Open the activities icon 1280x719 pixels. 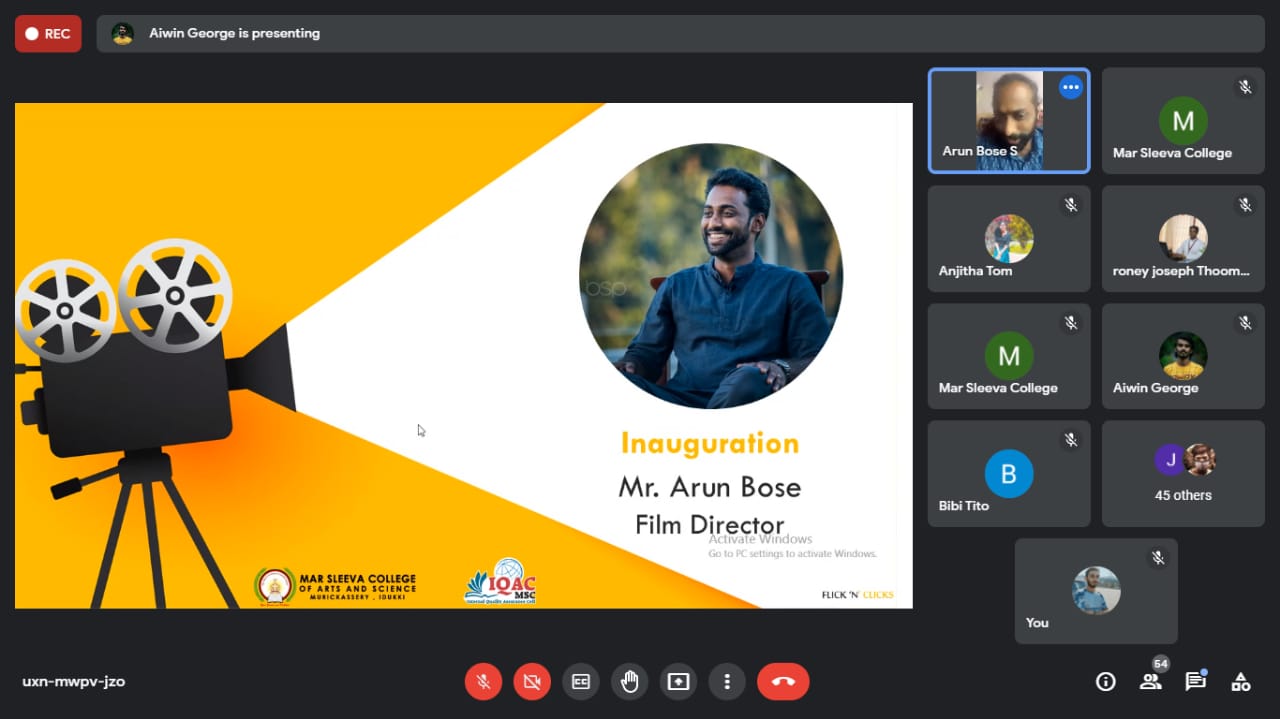pyautogui.click(x=1240, y=682)
